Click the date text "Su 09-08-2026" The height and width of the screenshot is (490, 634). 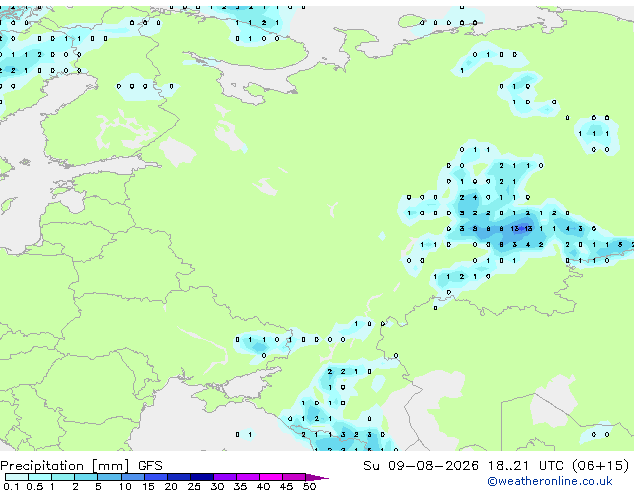[421, 466]
